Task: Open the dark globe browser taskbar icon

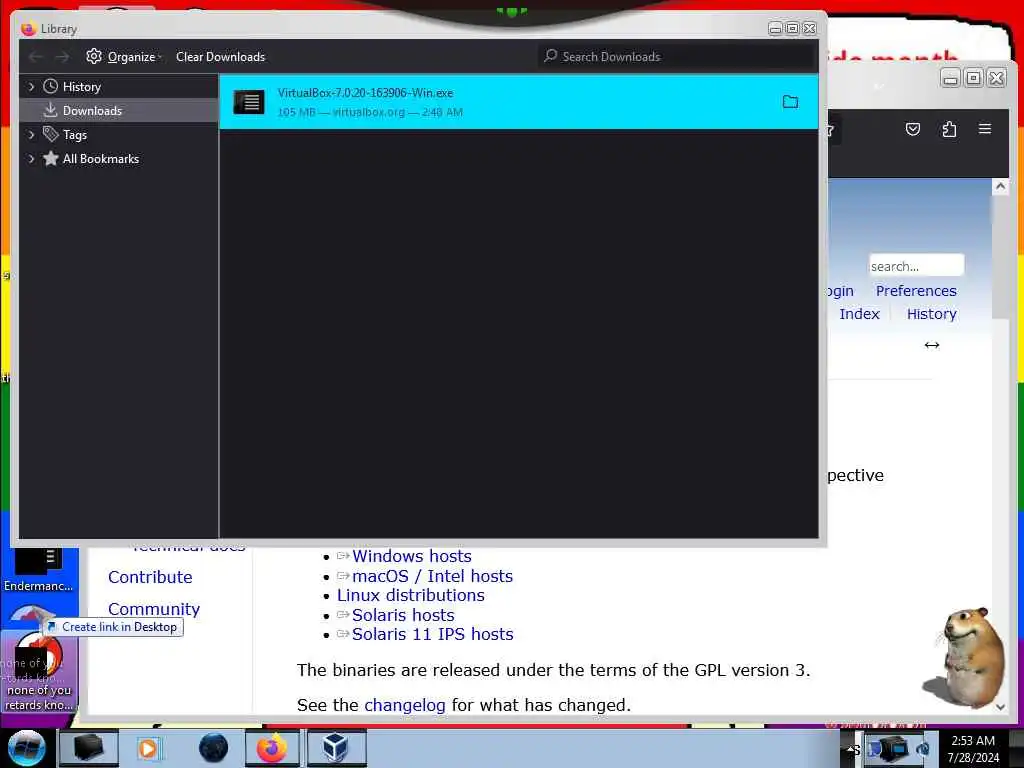Action: coord(214,748)
